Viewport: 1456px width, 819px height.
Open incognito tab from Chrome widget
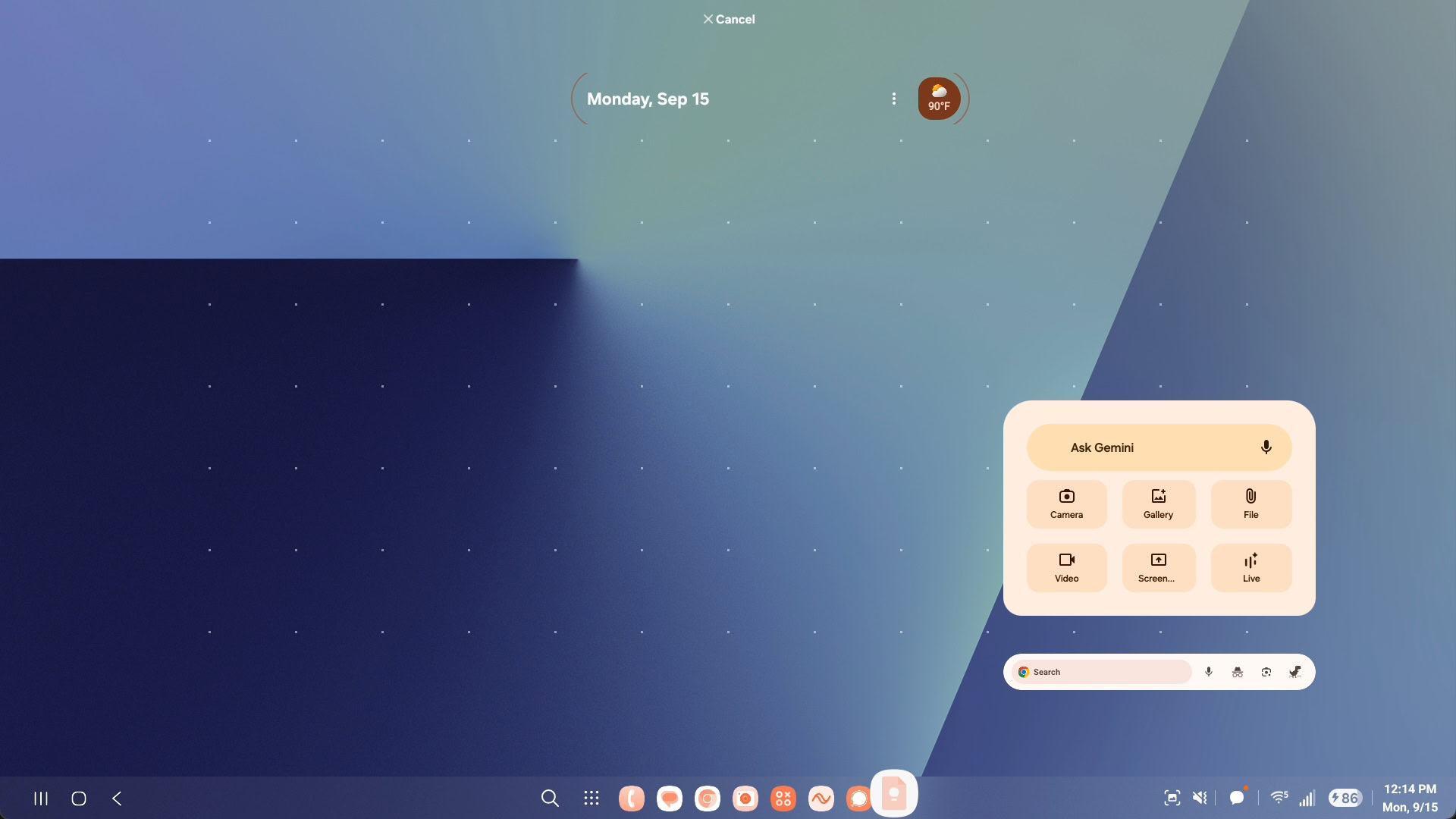point(1238,672)
